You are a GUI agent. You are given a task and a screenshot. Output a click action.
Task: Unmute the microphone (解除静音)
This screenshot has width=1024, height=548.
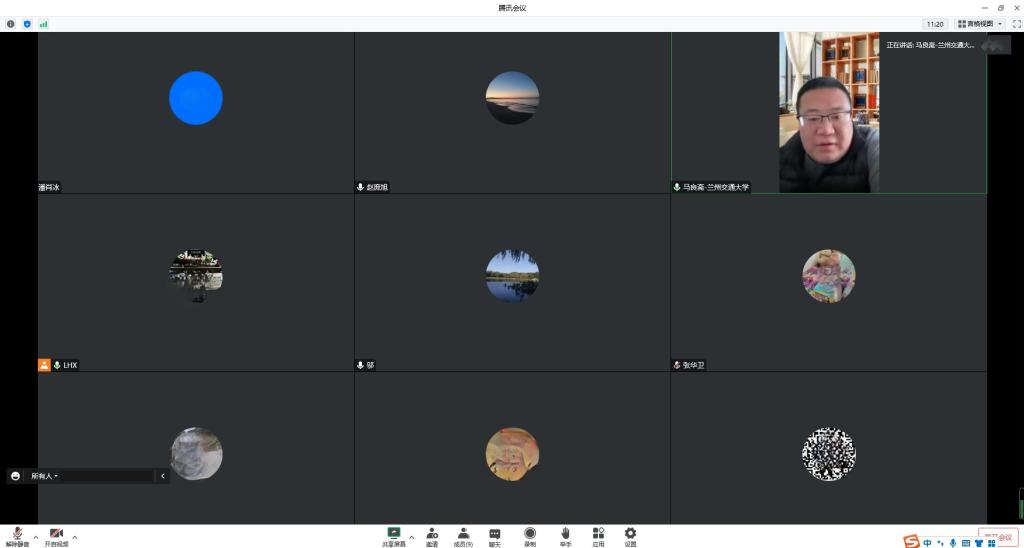coord(17,535)
